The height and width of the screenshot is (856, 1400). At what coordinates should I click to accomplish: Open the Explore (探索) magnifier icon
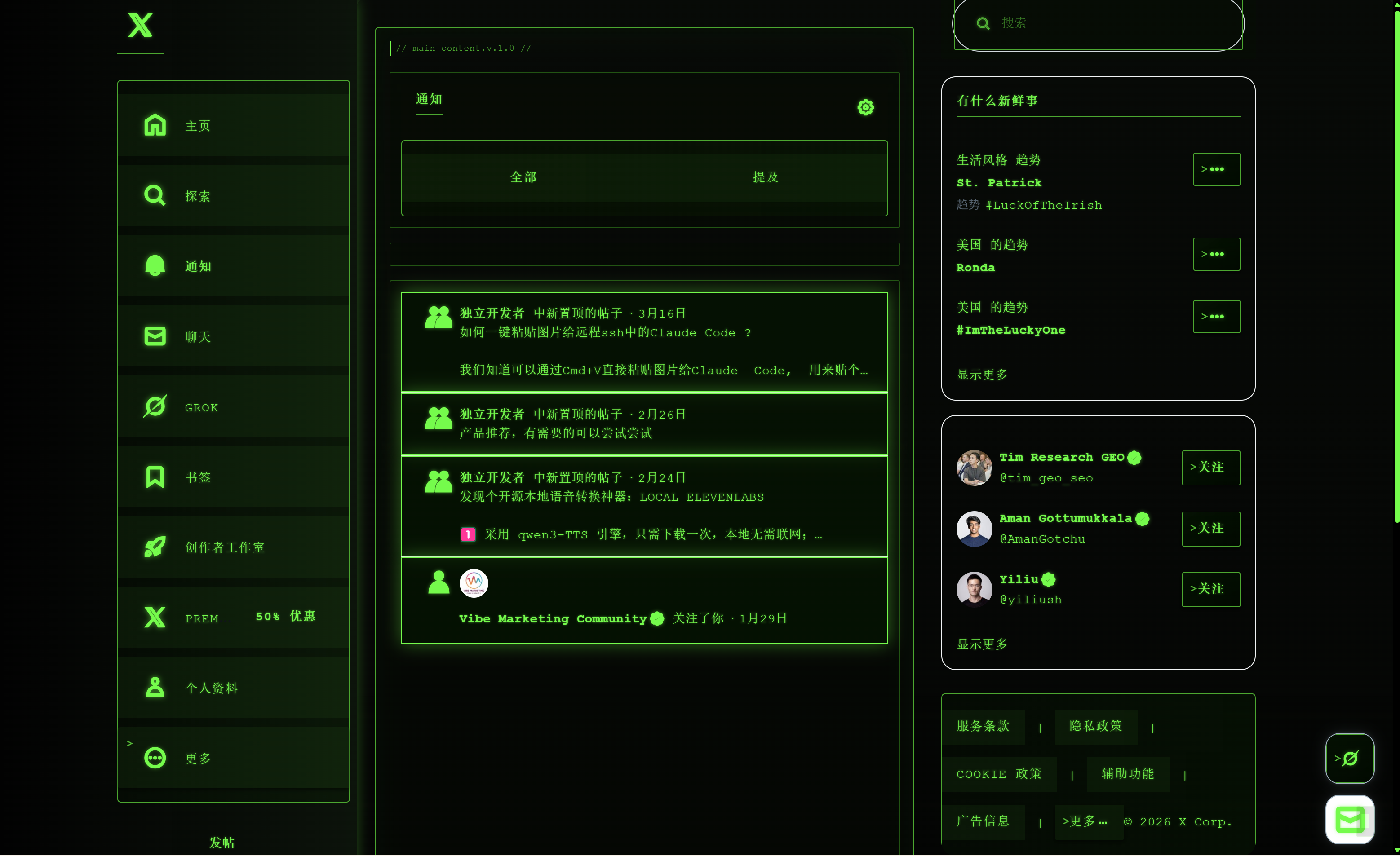coord(155,195)
